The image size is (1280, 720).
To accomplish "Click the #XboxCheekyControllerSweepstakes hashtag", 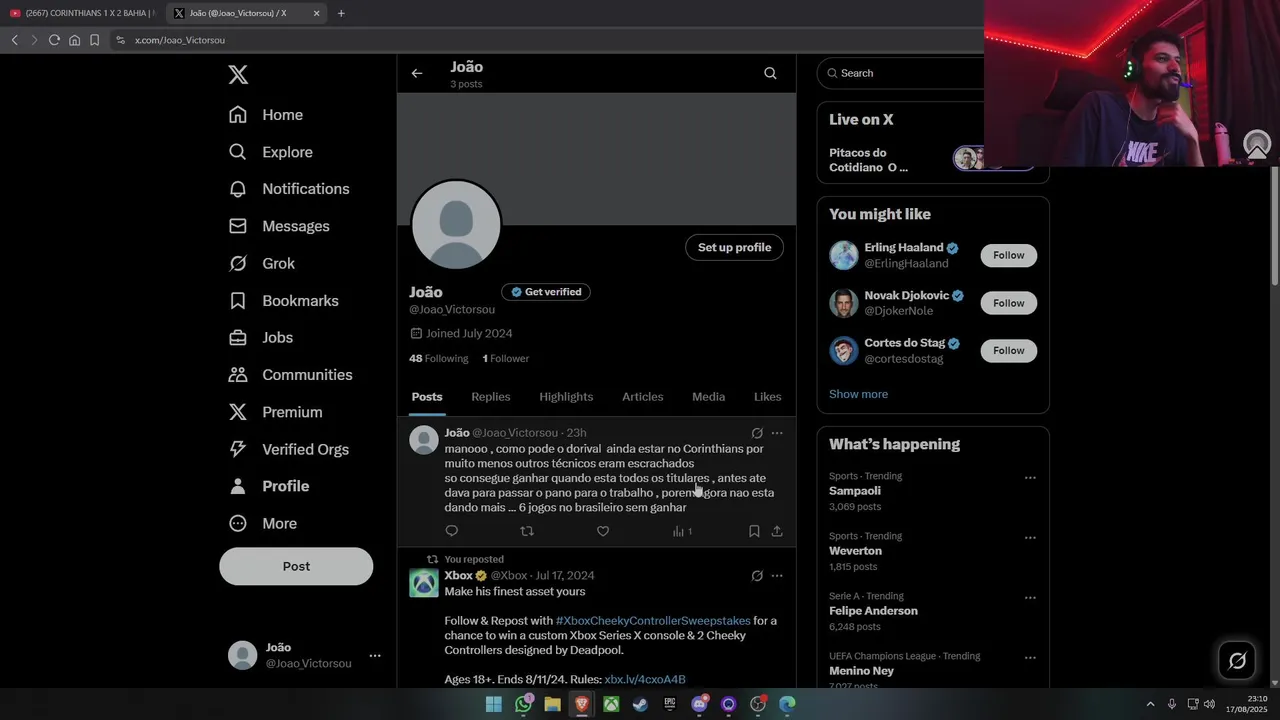I will click(x=653, y=621).
